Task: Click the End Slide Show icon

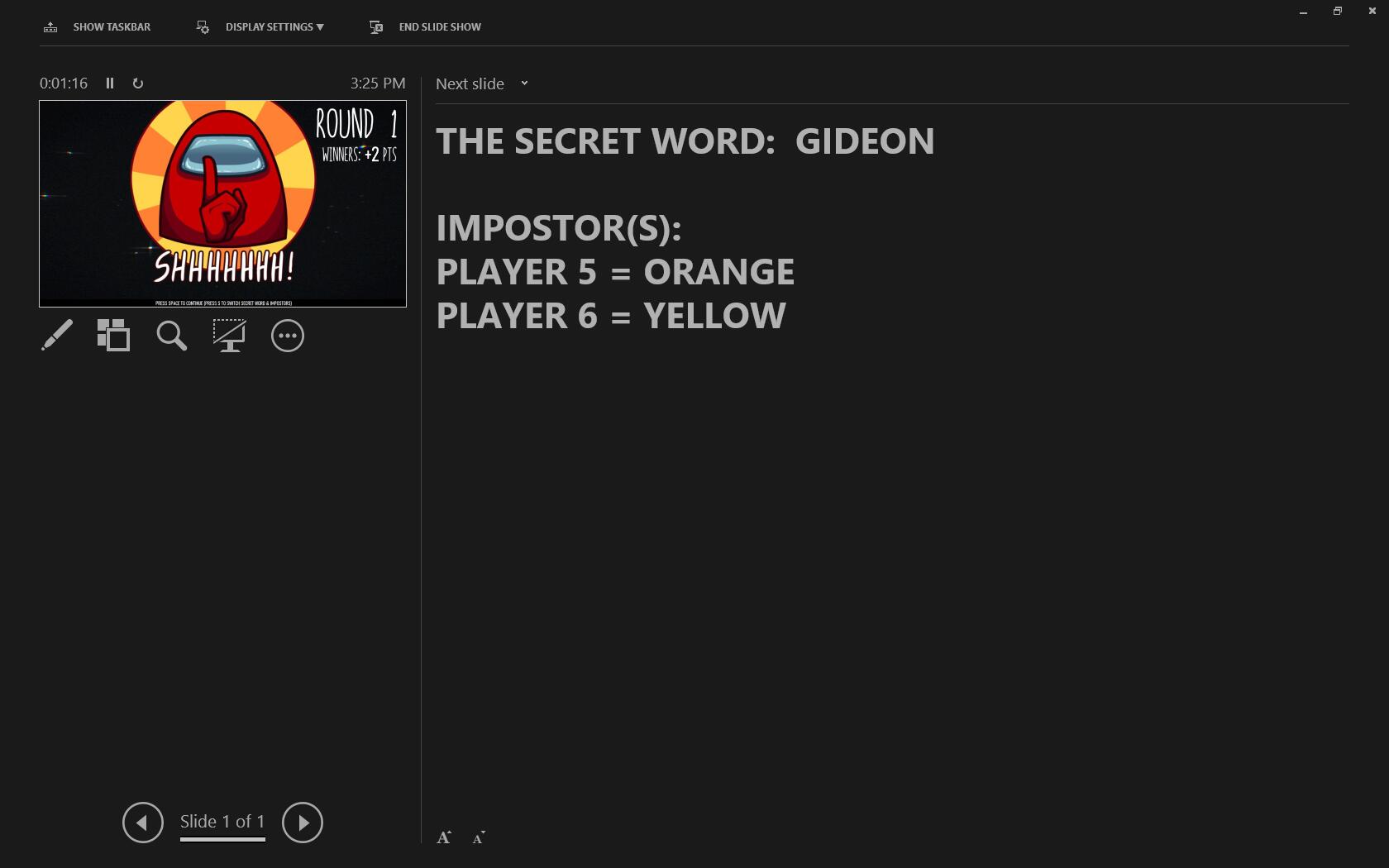Action: [376, 27]
